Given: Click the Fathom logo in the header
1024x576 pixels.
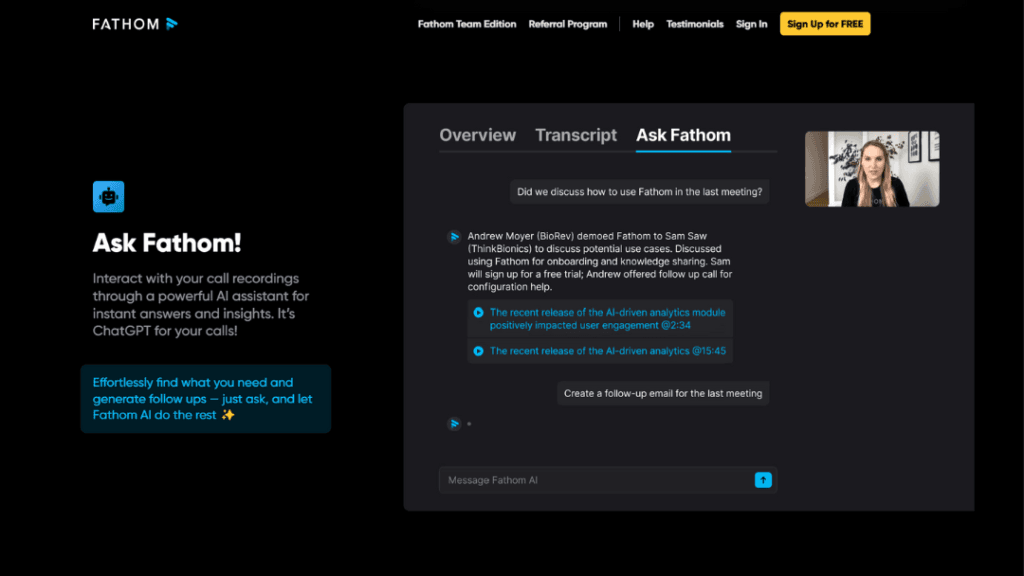Looking at the screenshot, I should coord(135,24).
